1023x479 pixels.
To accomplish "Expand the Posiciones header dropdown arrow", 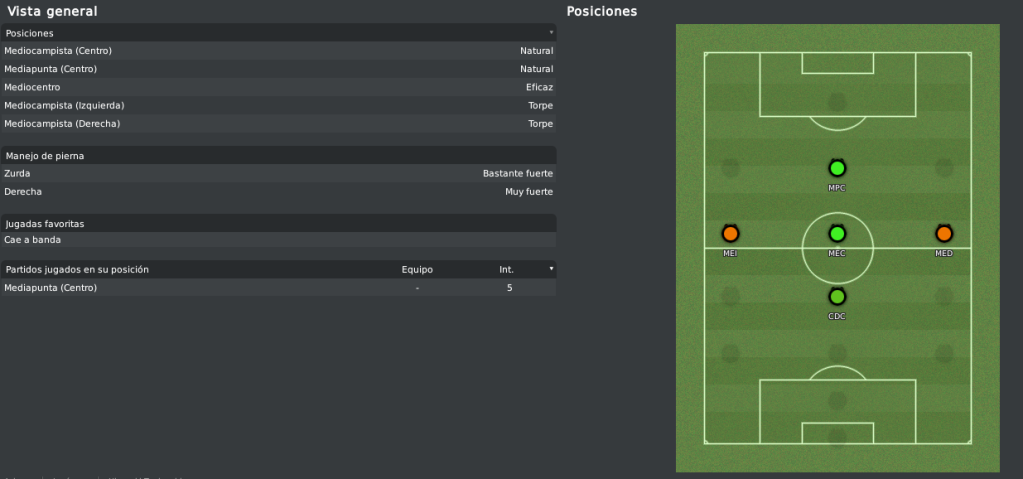I will (551, 32).
